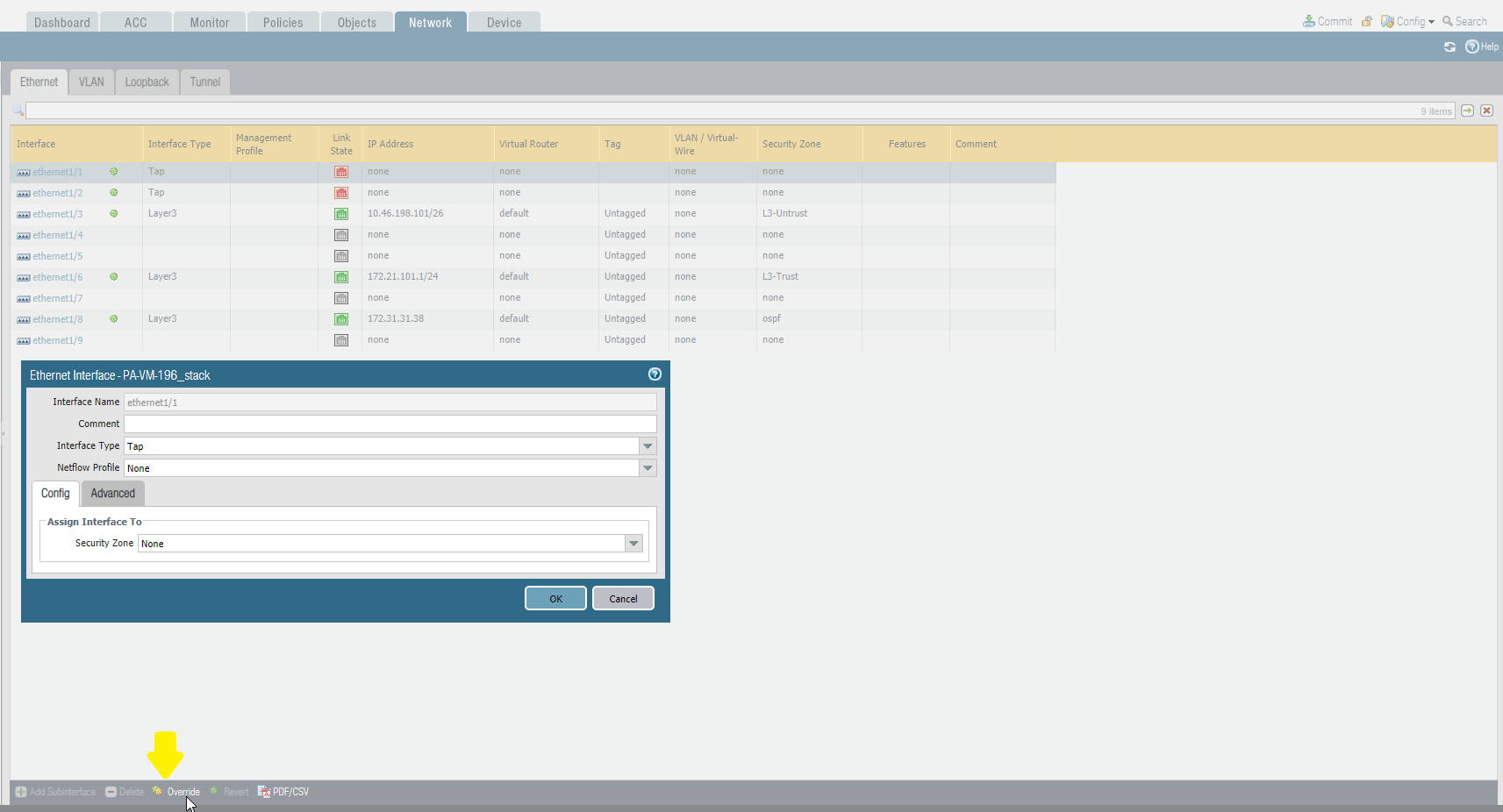Click the Comment input field
This screenshot has width=1503, height=812.
390,424
